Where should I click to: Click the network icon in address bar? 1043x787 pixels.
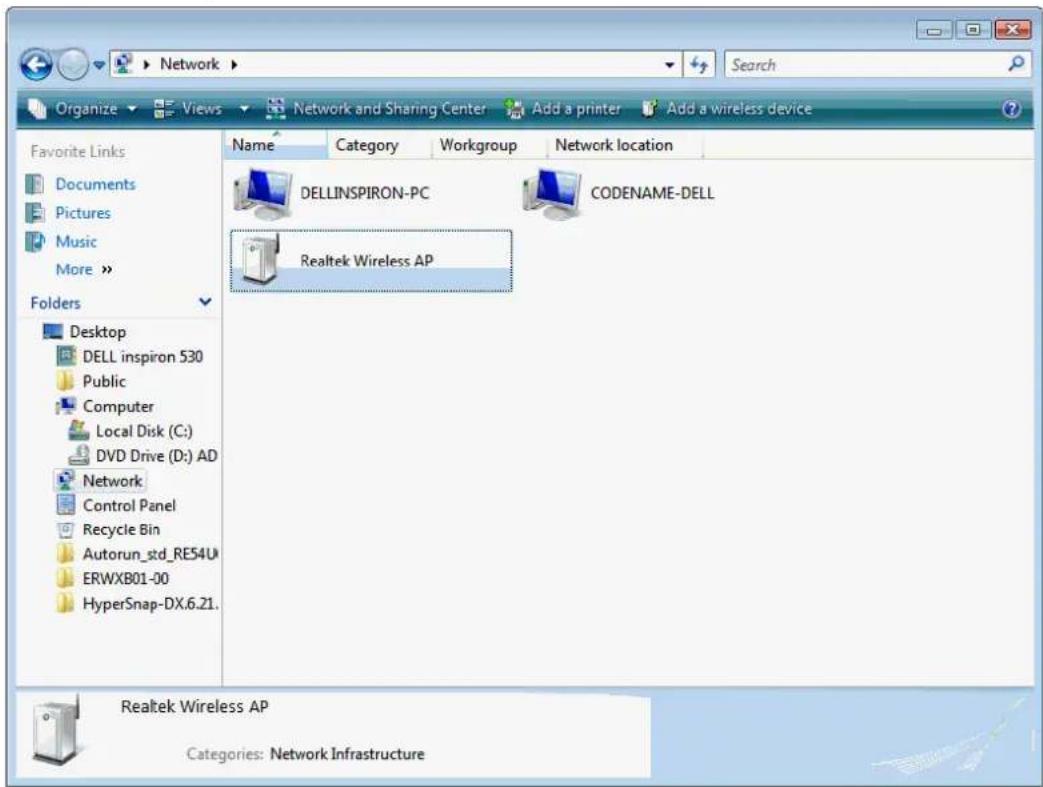[x=123, y=64]
